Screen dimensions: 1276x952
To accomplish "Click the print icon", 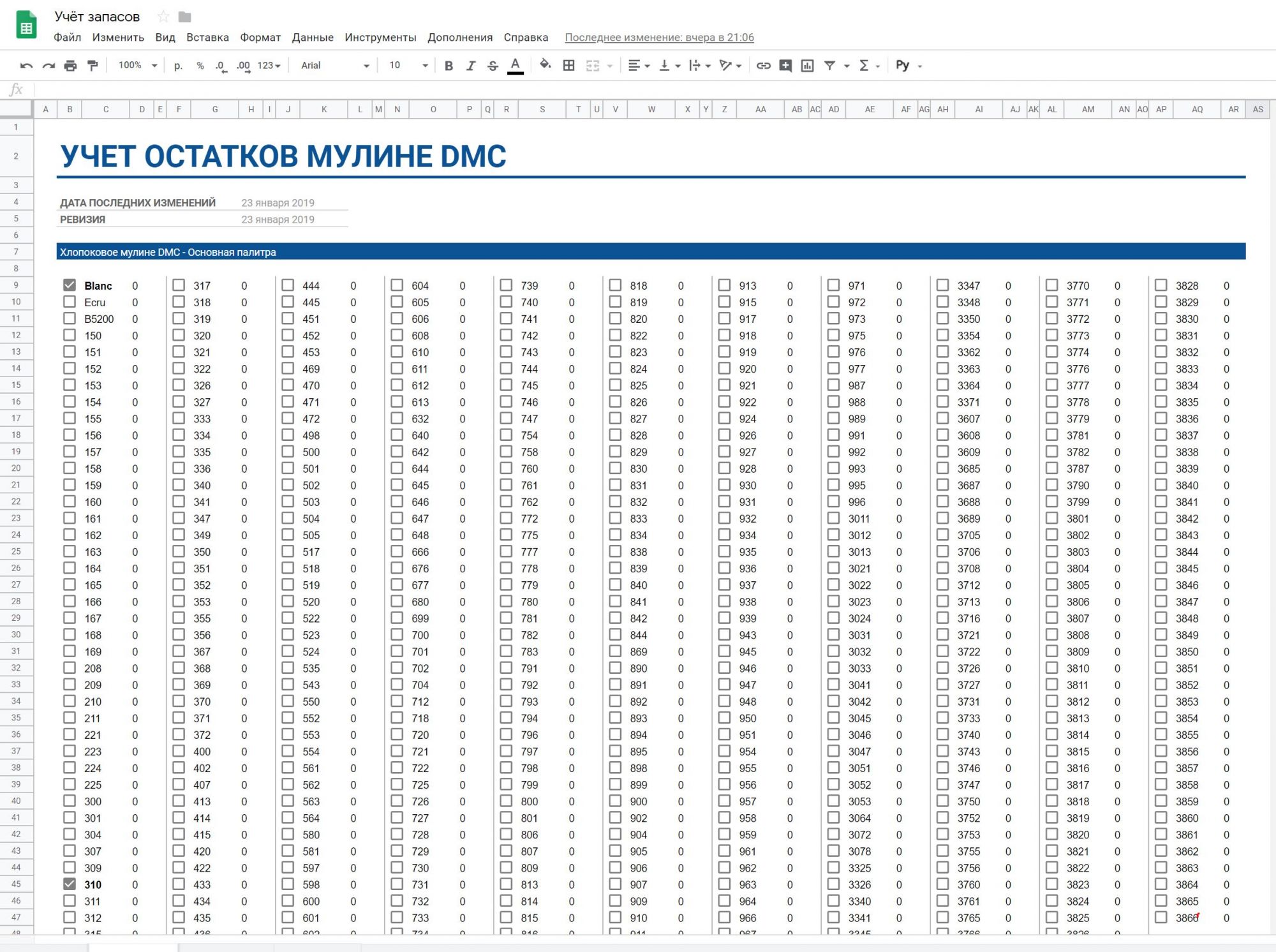I will (x=70, y=66).
